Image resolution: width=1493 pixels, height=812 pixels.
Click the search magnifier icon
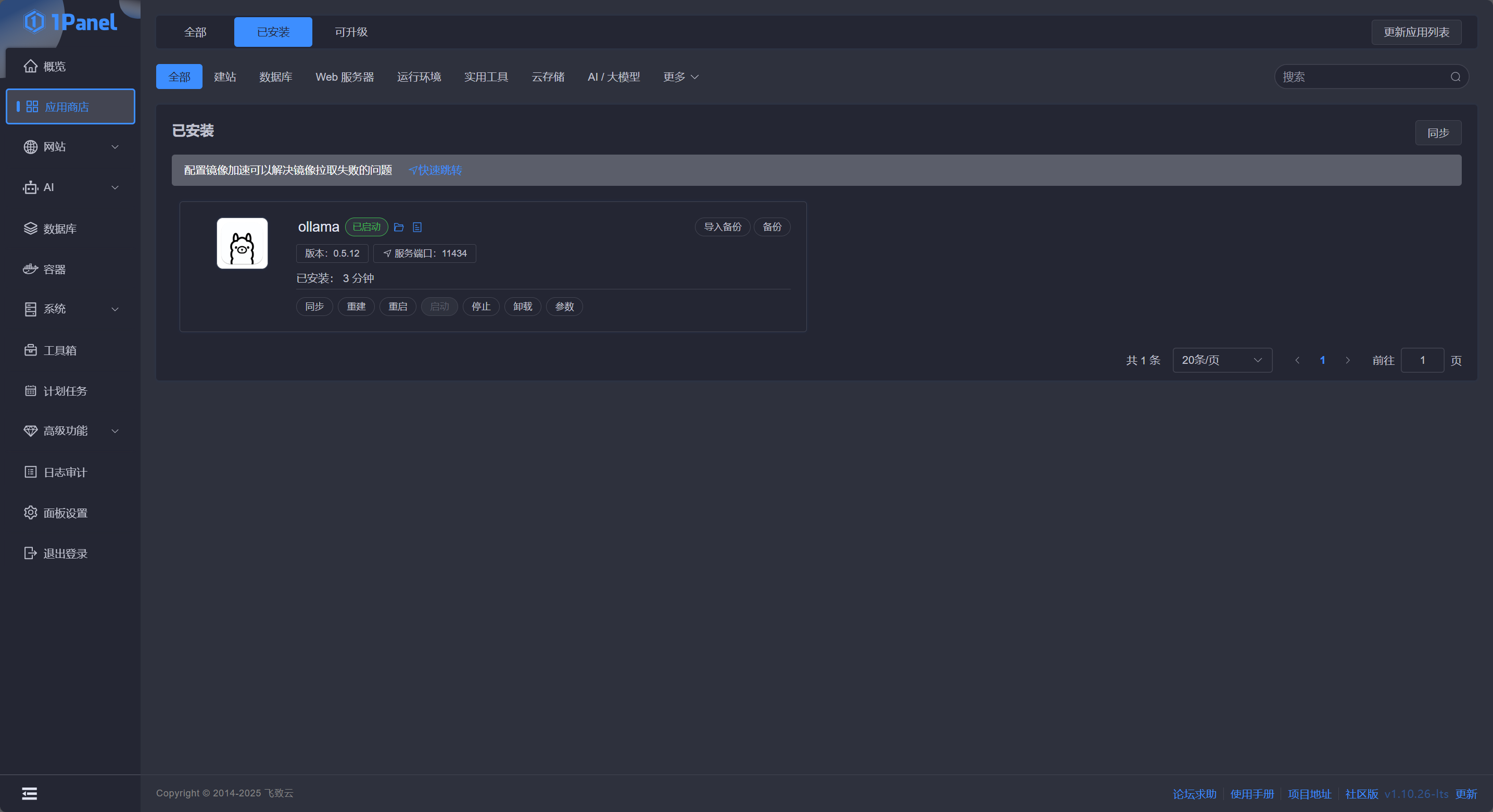1456,77
